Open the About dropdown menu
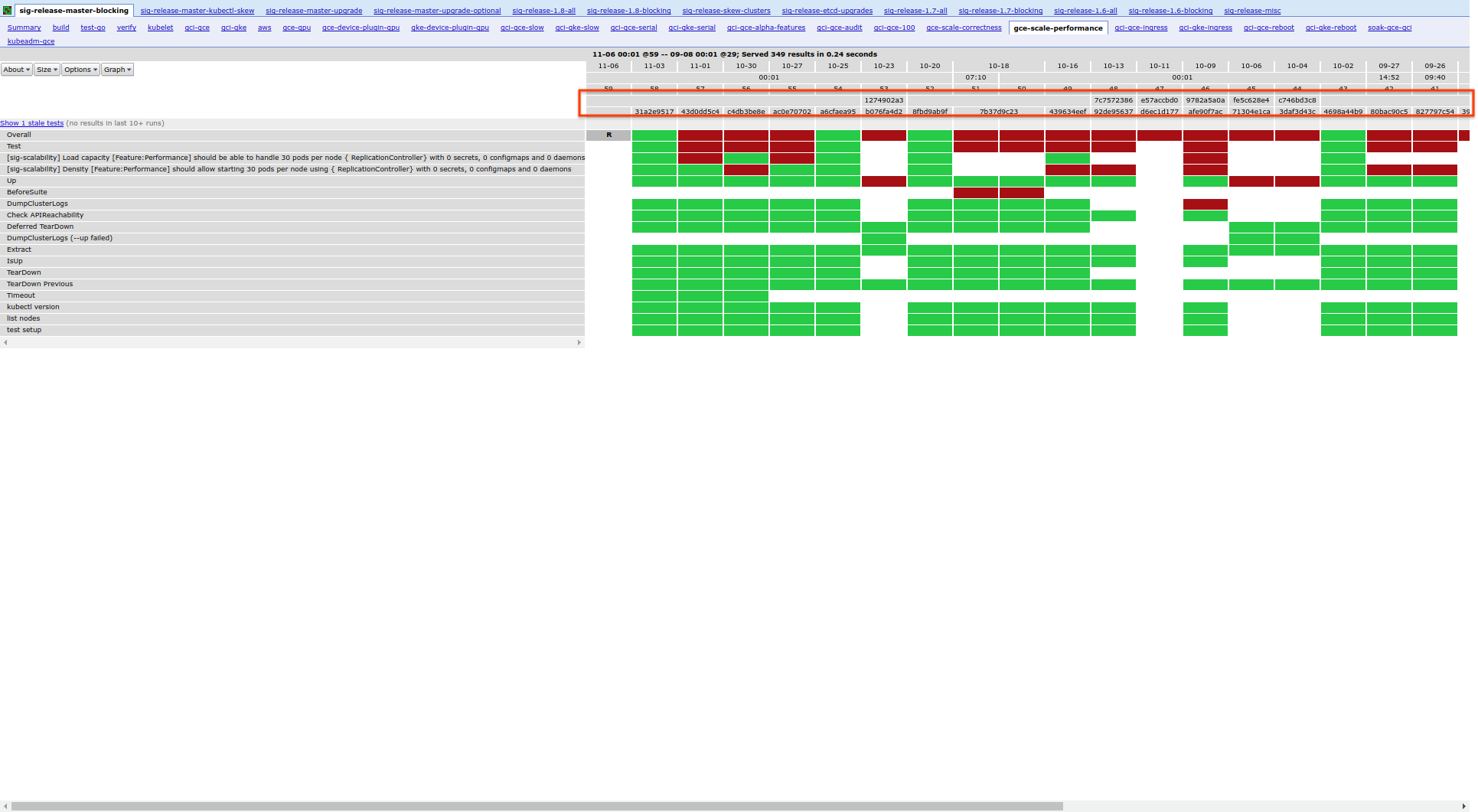This screenshot has width=1478, height=812. 16,70
